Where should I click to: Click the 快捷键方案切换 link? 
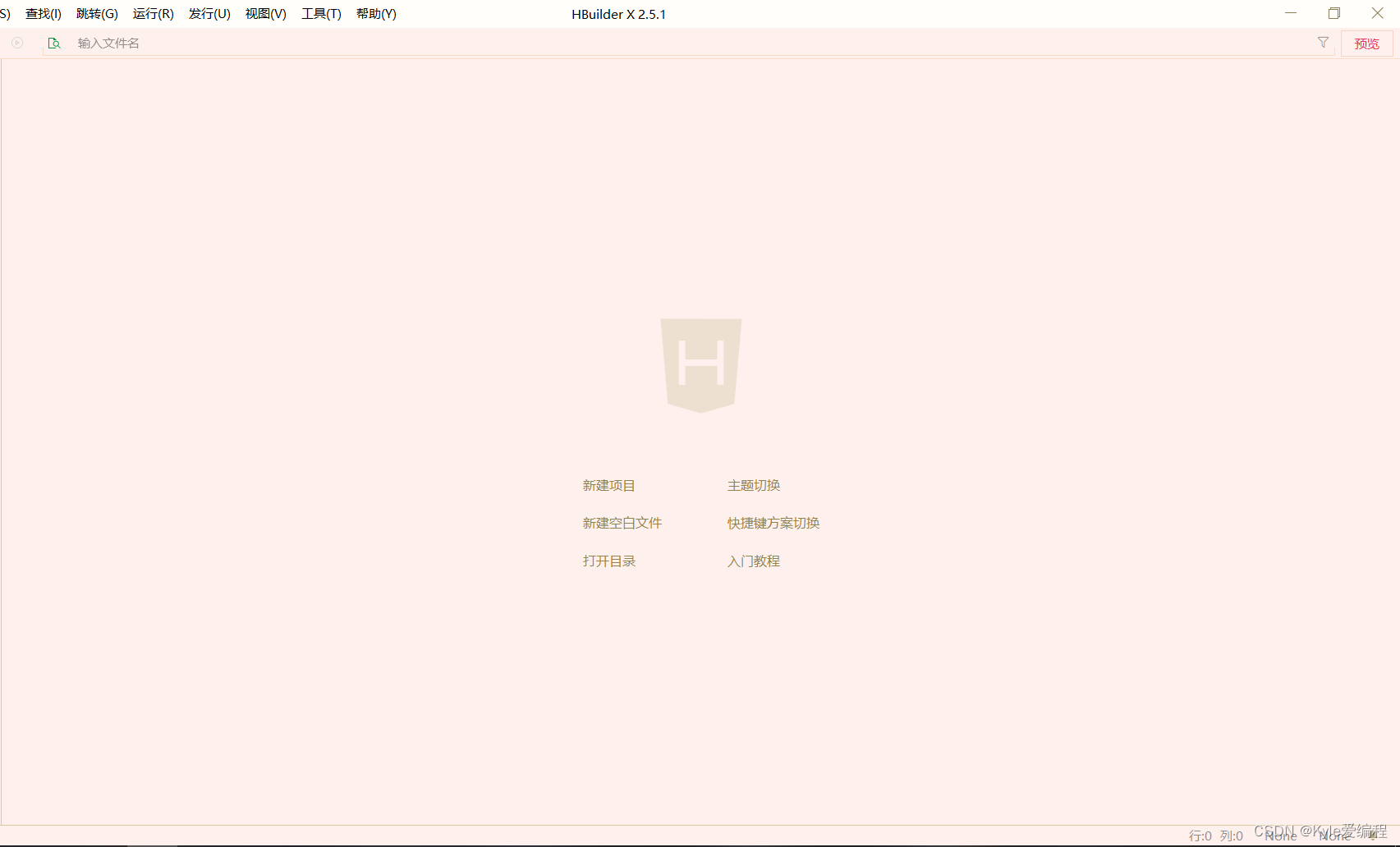(x=773, y=524)
